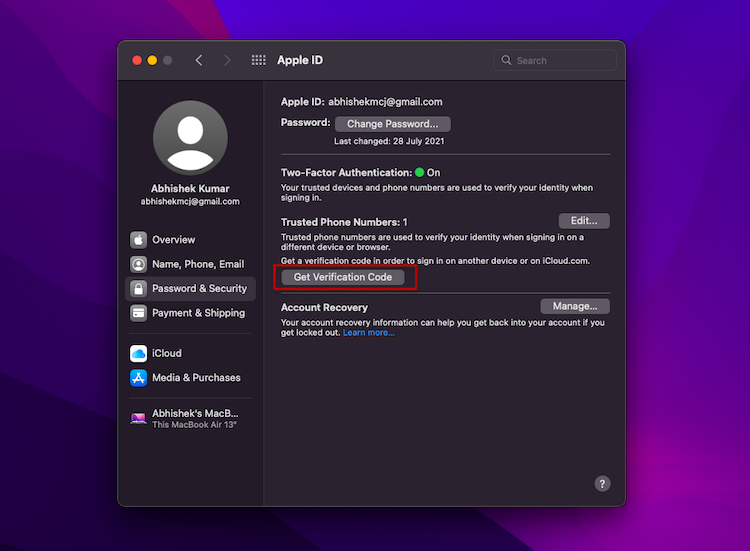750x551 pixels.
Task: Click 'Last changed: 28 July 2021' text
Action: (x=389, y=142)
